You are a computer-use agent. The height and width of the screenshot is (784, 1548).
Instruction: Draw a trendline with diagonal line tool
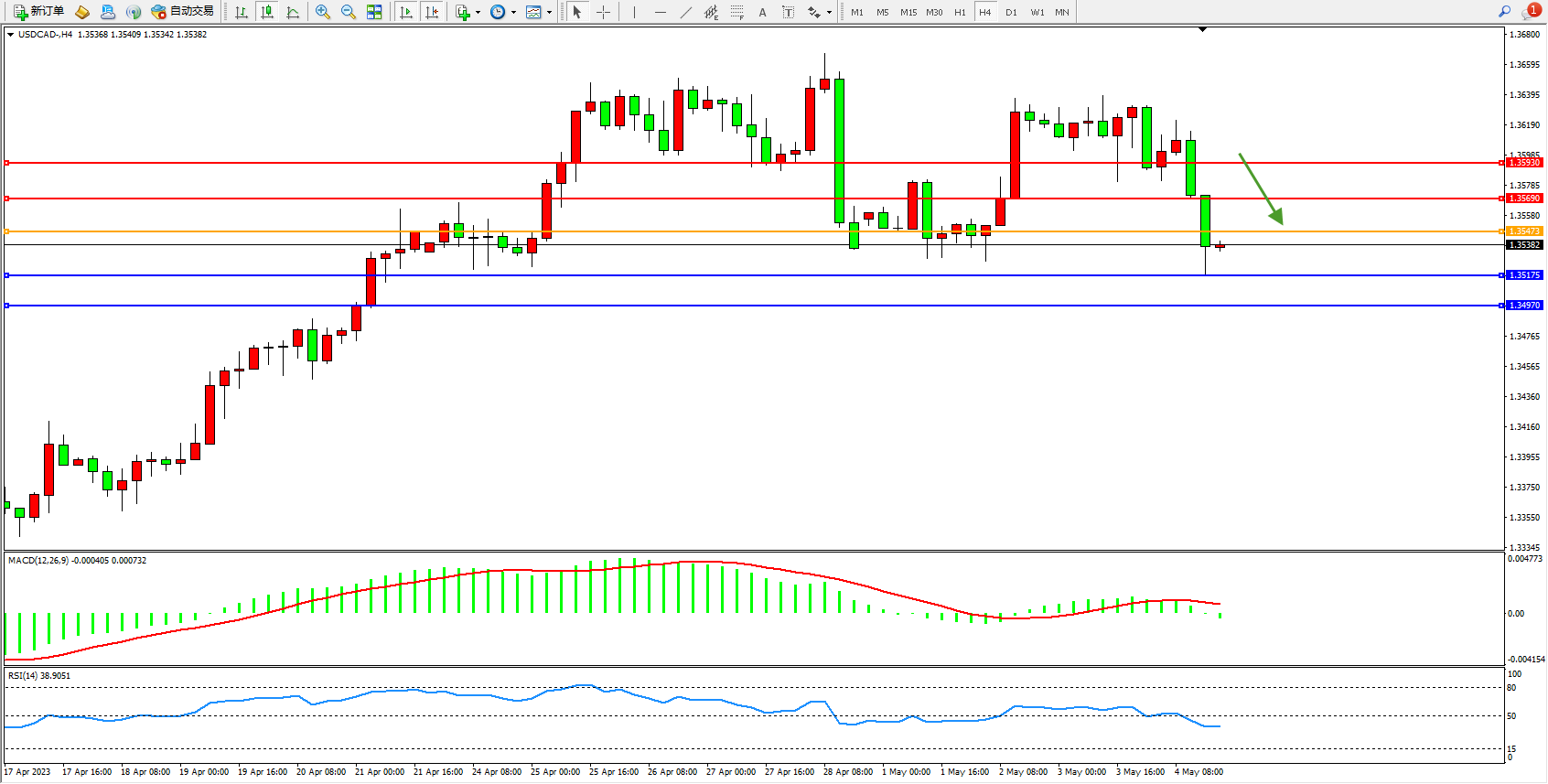pos(685,12)
